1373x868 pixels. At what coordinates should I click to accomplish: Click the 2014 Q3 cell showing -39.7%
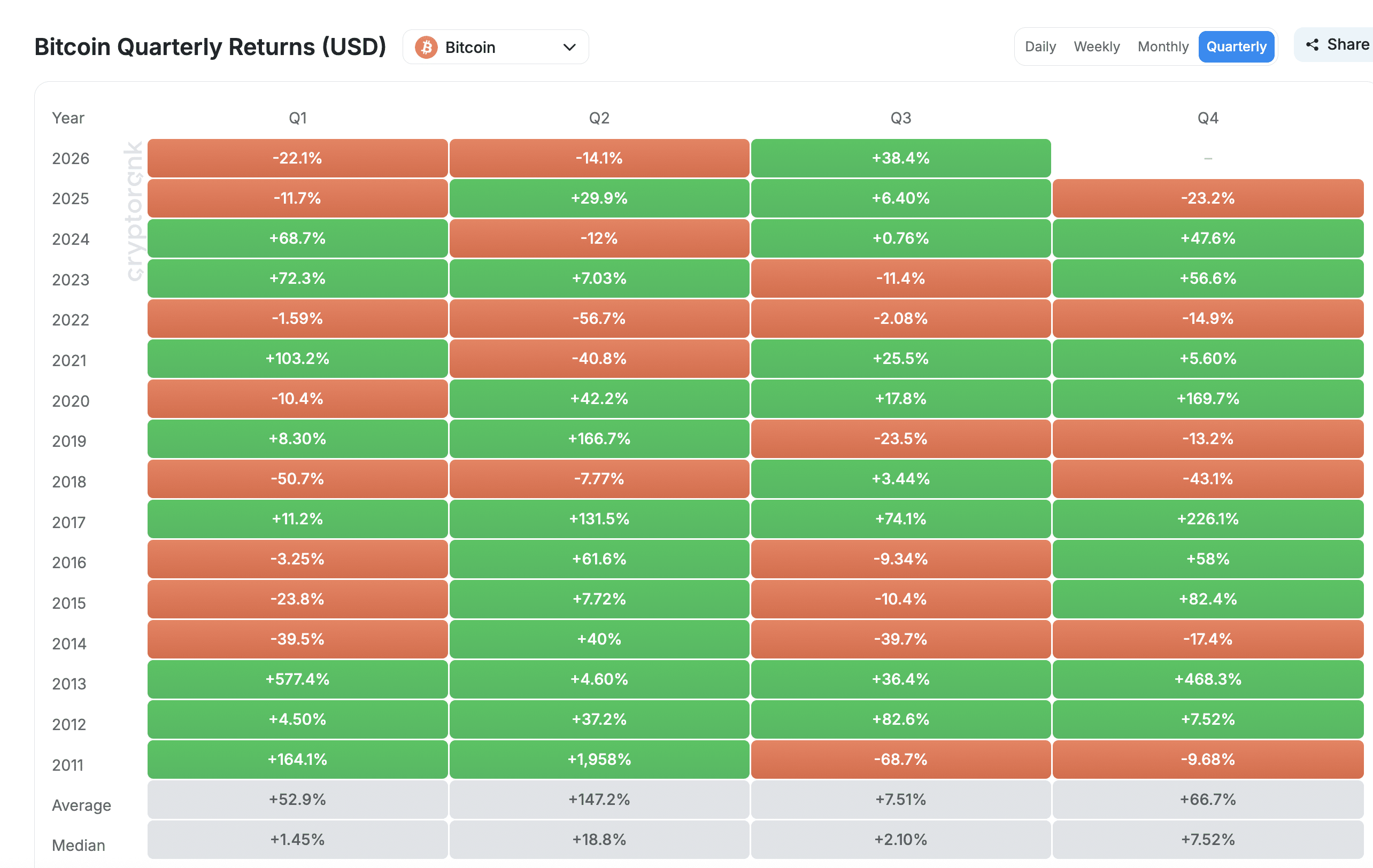click(901, 639)
